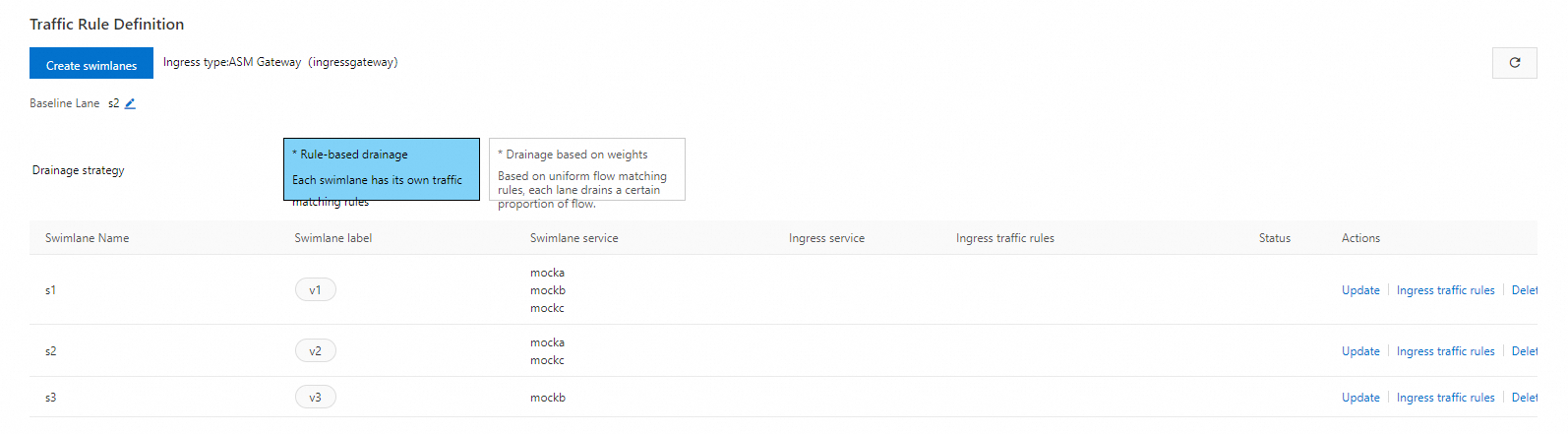The image size is (1568, 434).
Task: Open Ingress traffic rules for s2
Action: click(1445, 351)
